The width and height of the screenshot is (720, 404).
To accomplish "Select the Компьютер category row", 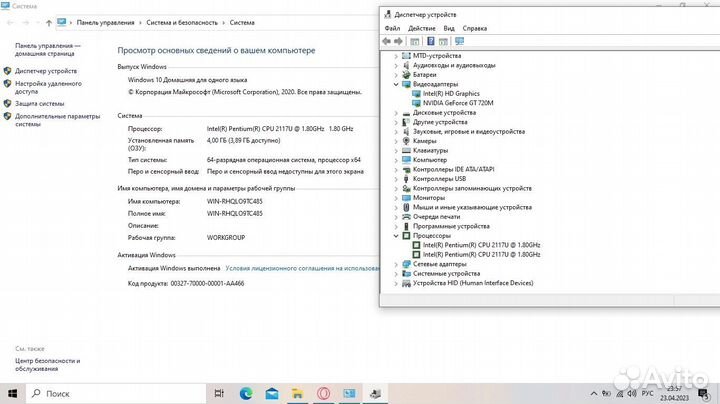I will (x=429, y=160).
